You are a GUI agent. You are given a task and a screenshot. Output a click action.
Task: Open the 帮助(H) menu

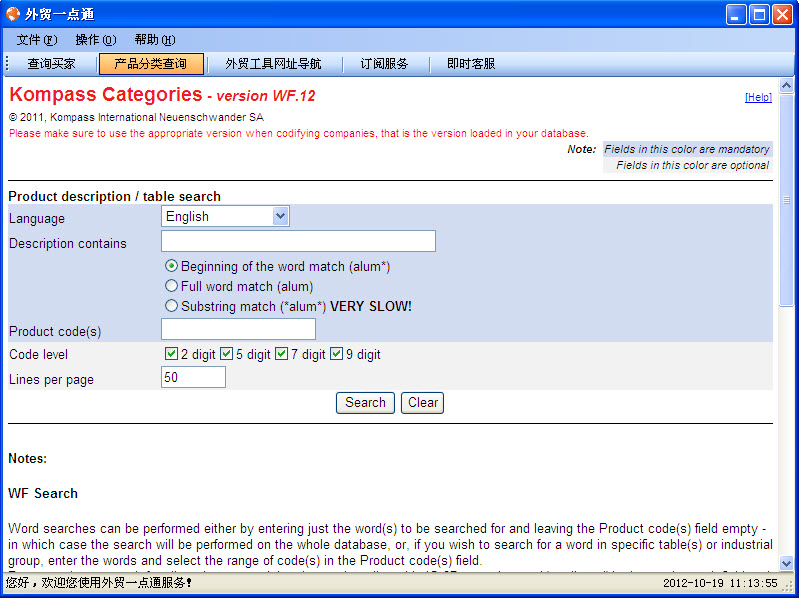155,40
